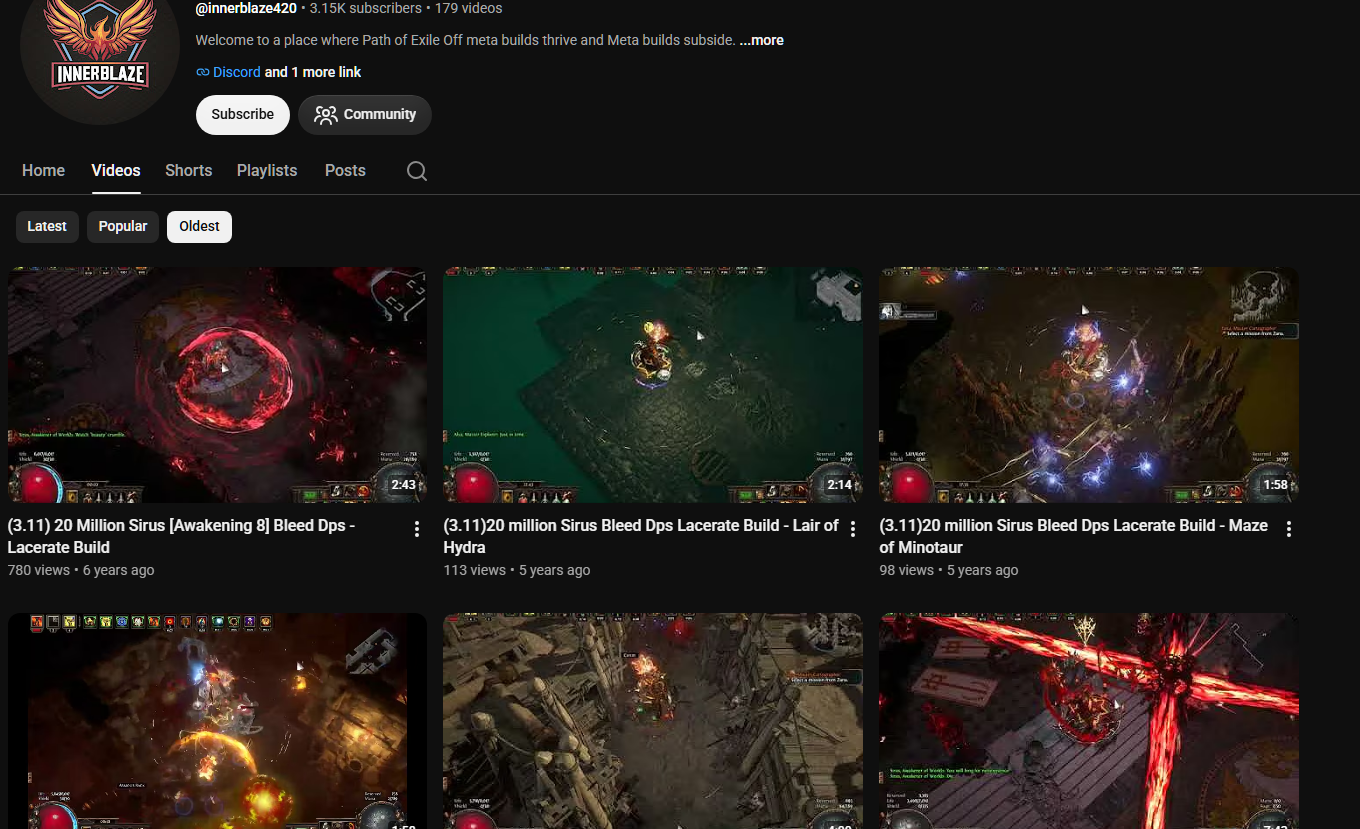1360x829 pixels.
Task: Click the '780 views • 6 years ago' text
Action: tap(81, 570)
